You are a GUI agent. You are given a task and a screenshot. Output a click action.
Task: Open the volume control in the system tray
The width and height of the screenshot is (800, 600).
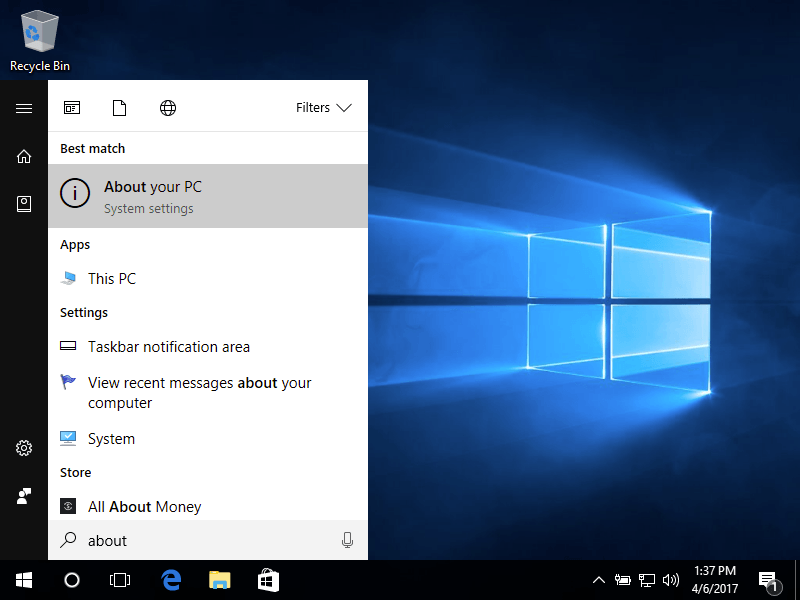pos(672,579)
